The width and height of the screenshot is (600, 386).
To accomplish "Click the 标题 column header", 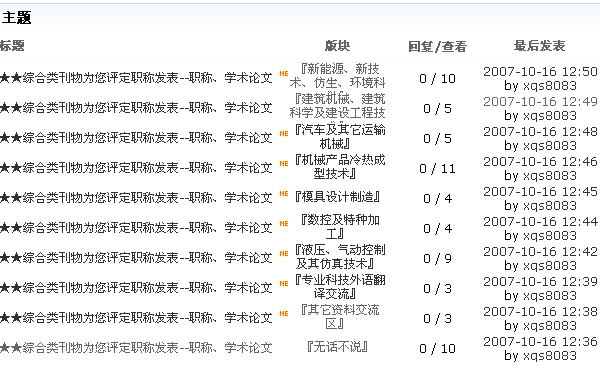I will point(12,46).
